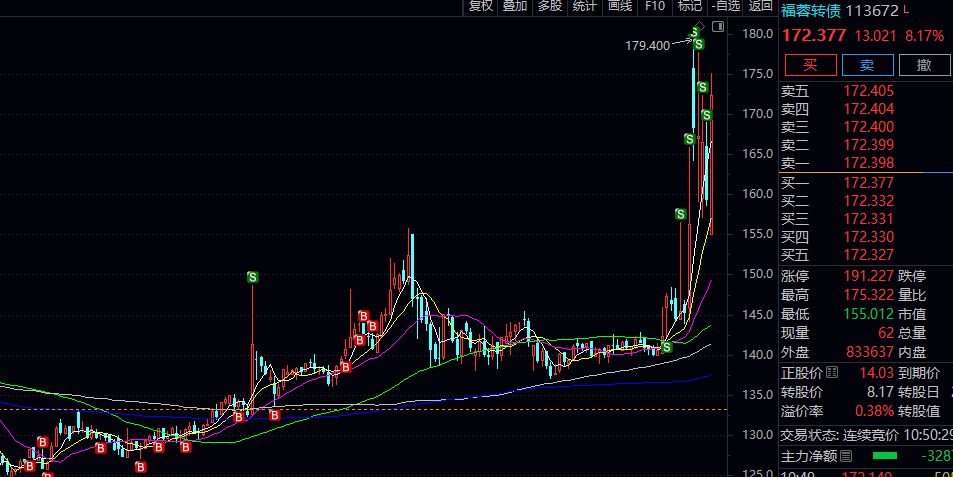Select the 多股 multi-stock view

[550, 6]
